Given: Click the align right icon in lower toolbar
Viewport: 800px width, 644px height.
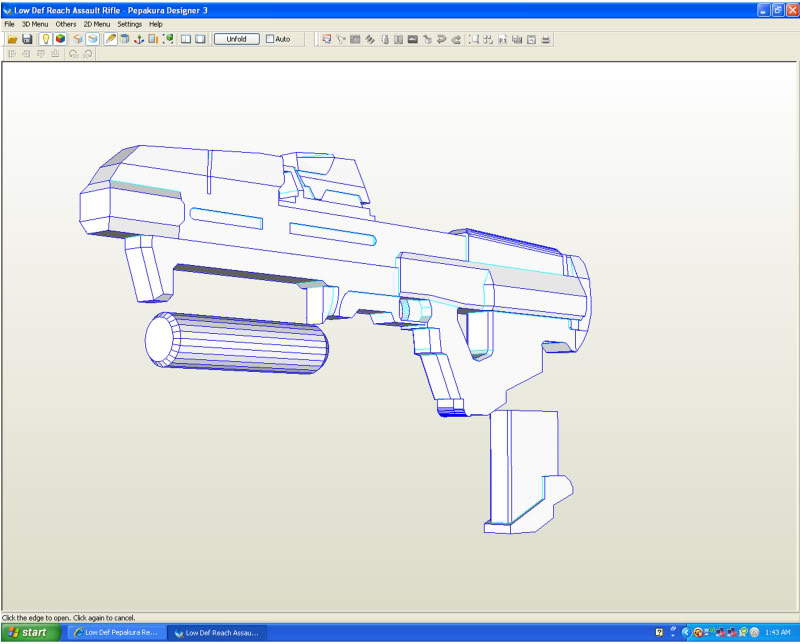Looking at the screenshot, I should (27, 54).
